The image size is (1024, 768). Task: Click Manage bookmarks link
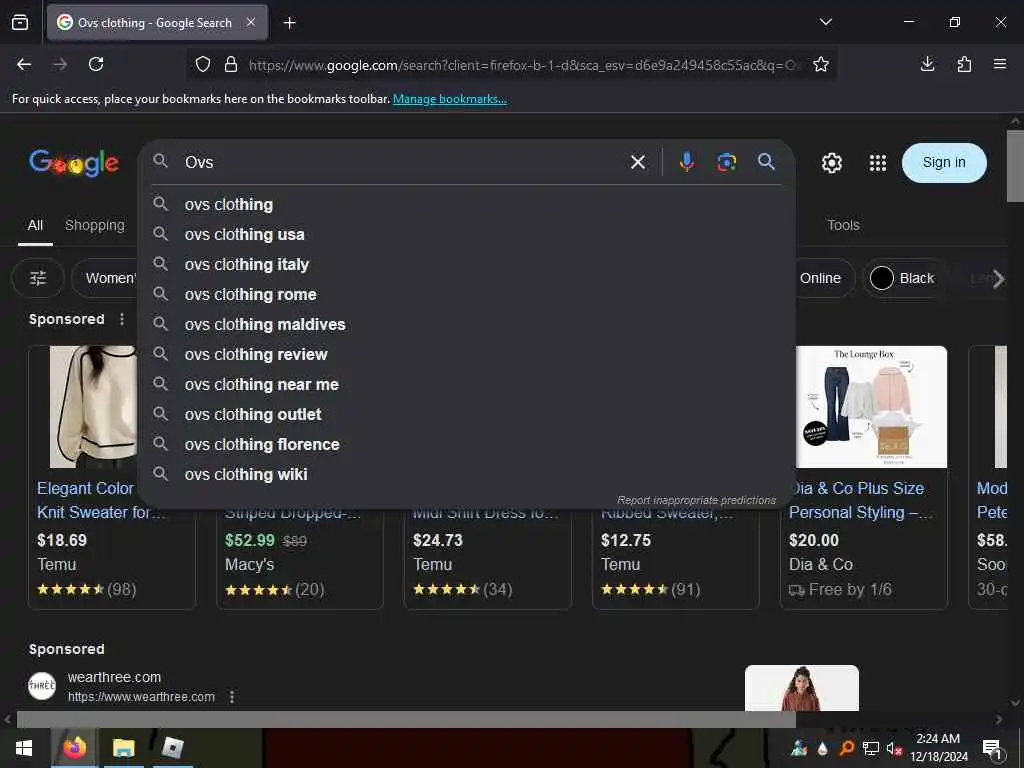click(449, 99)
